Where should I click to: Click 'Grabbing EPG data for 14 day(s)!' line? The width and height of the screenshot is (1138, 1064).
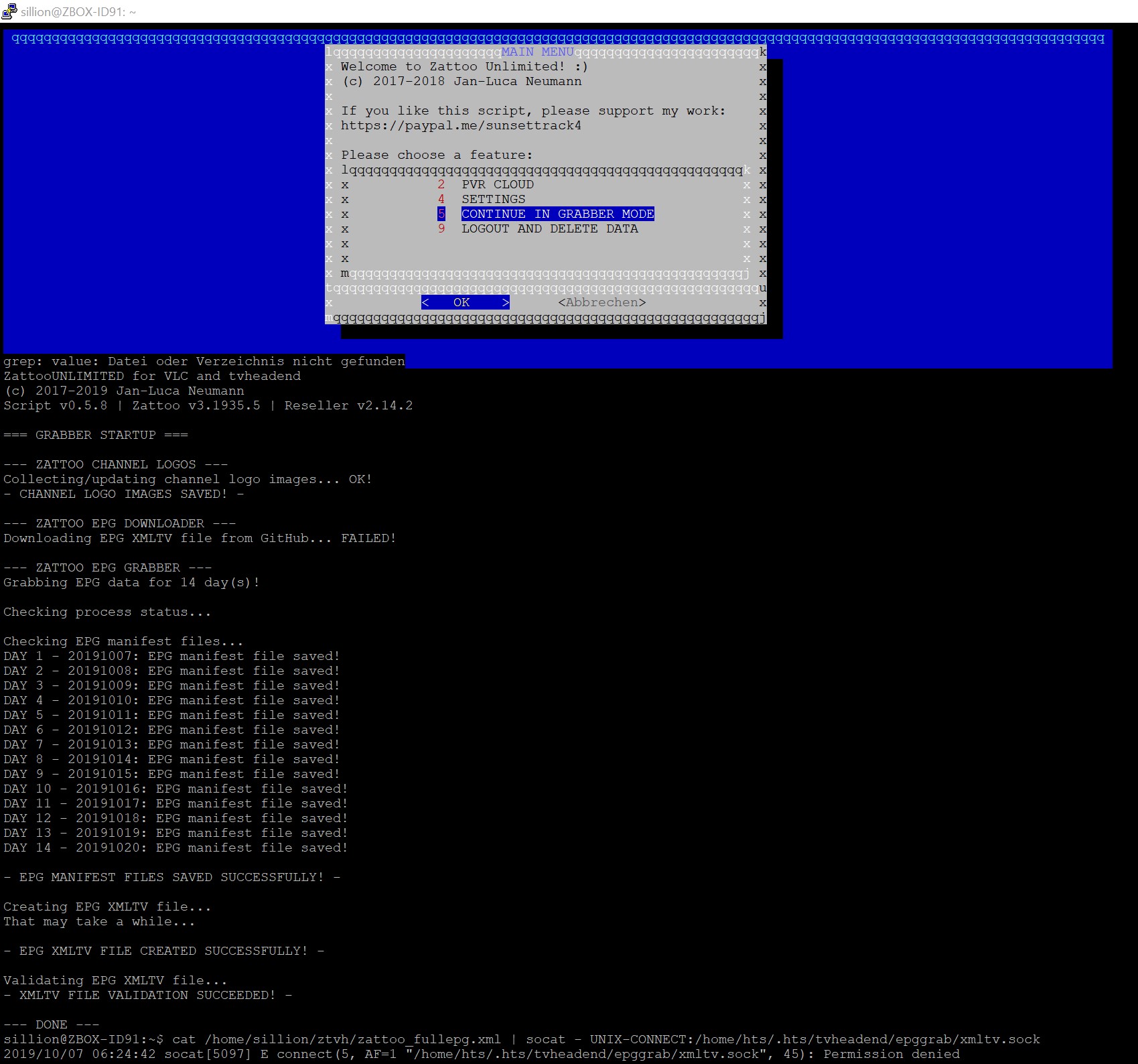pyautogui.click(x=131, y=583)
